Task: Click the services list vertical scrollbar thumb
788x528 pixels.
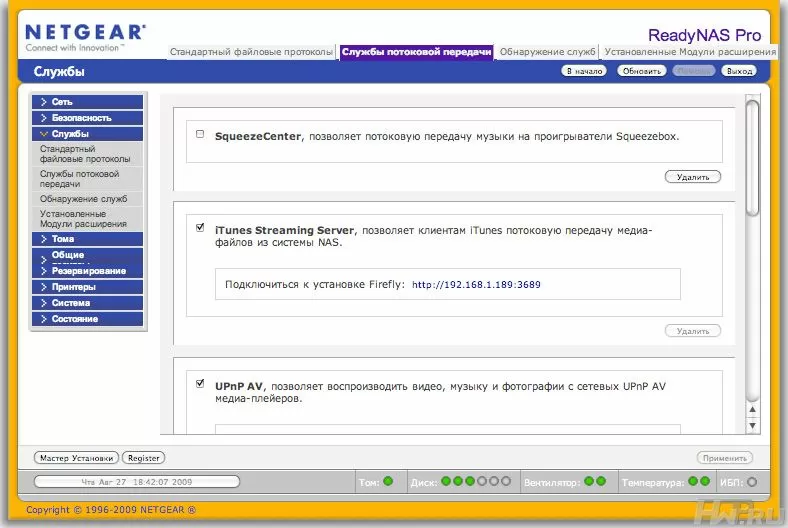Action: [752, 158]
